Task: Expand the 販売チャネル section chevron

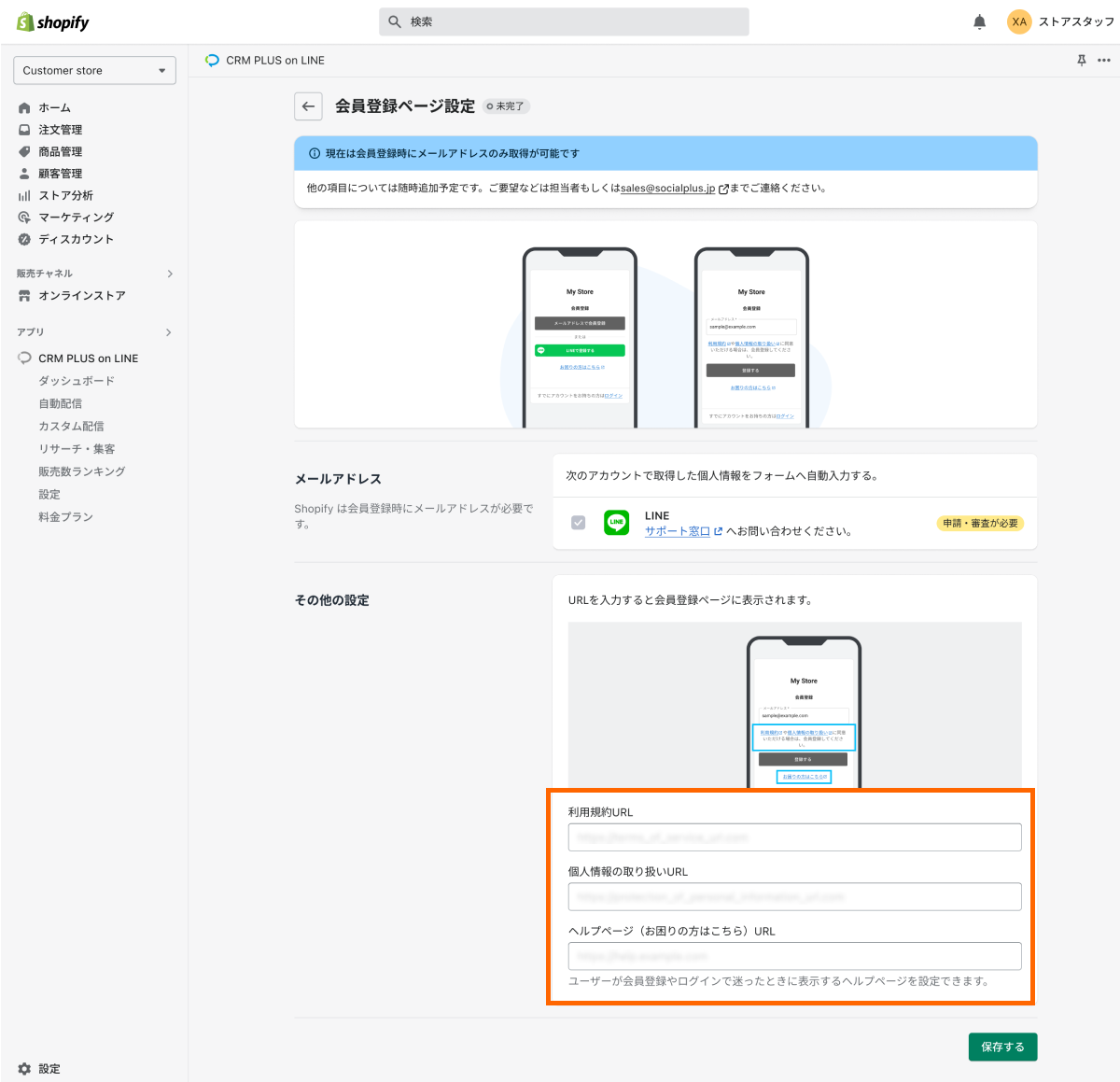Action: tap(170, 274)
